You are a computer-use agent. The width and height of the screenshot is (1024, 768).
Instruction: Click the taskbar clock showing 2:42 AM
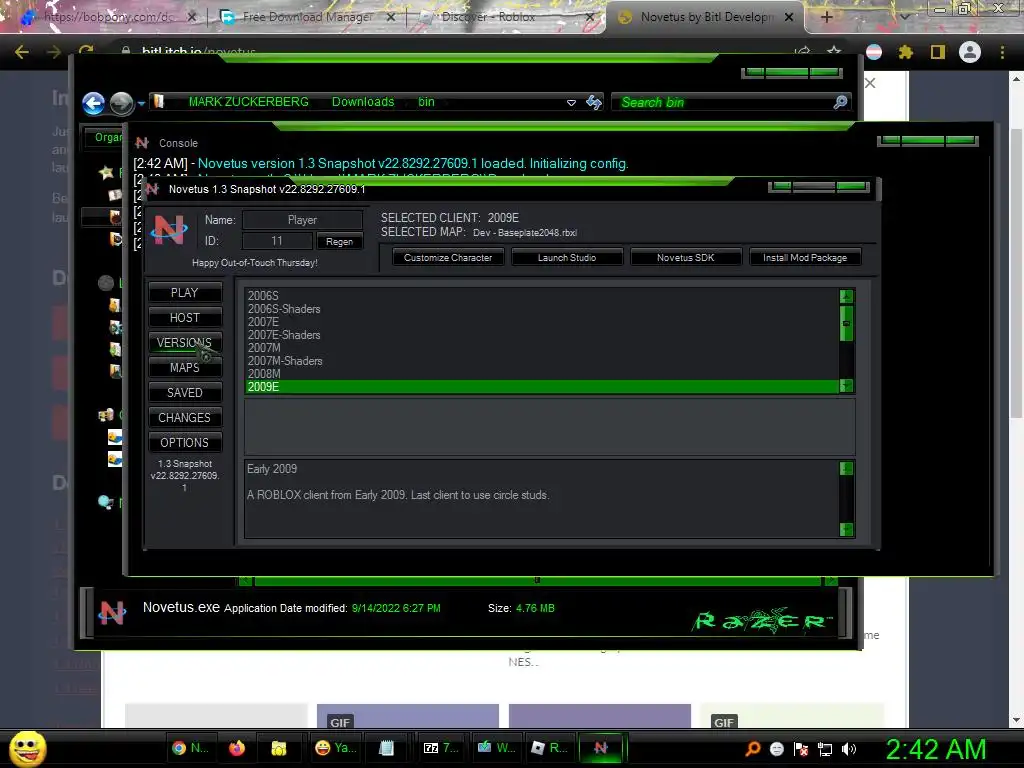coord(935,749)
